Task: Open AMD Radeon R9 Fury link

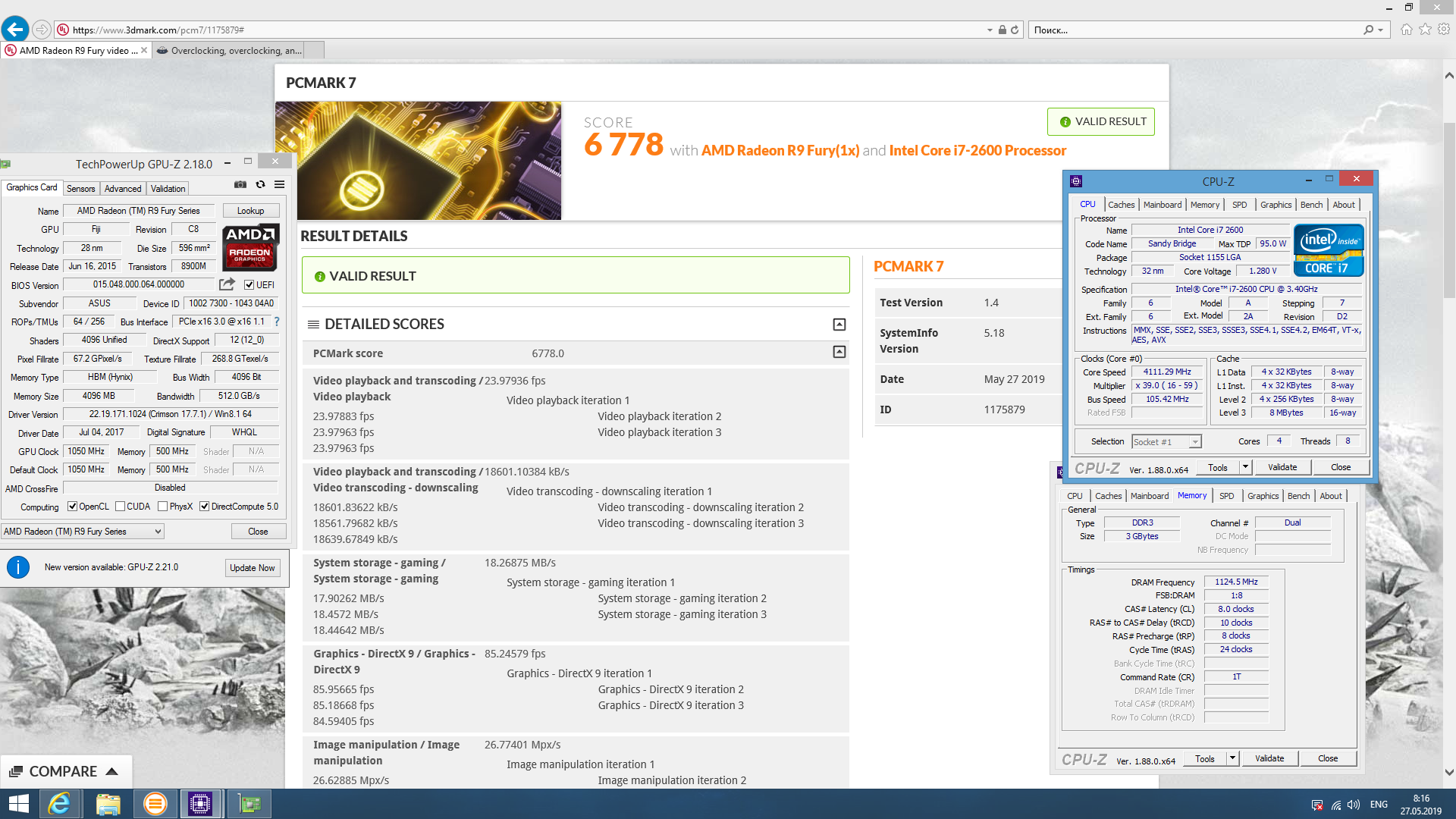Action: (x=780, y=150)
